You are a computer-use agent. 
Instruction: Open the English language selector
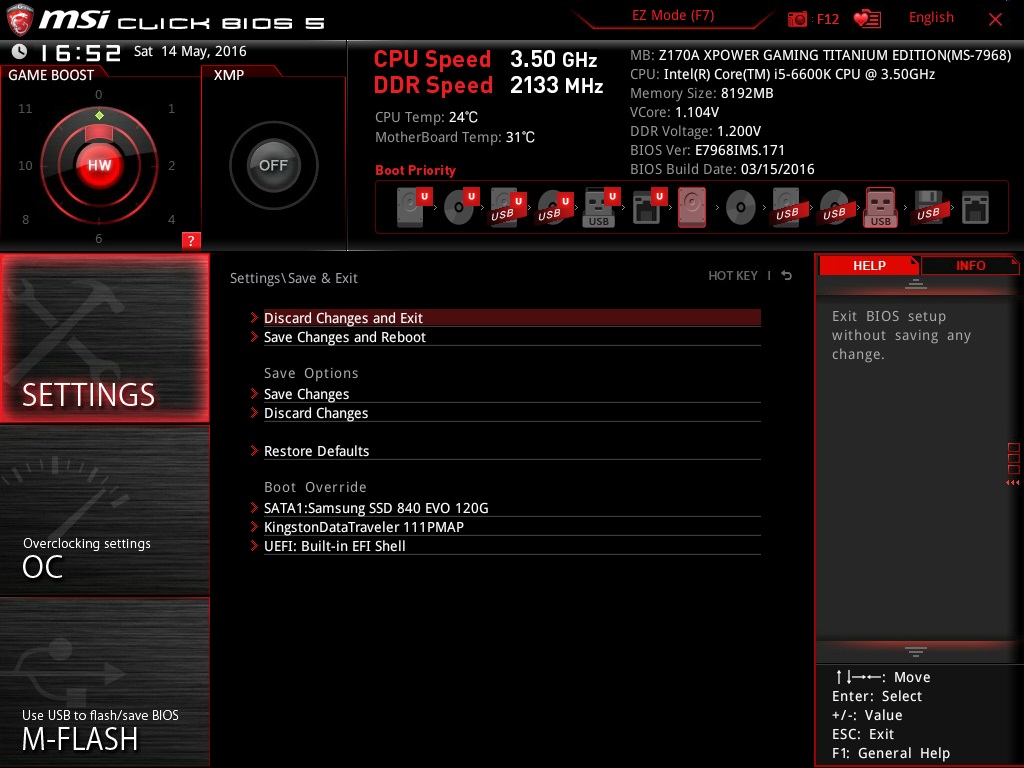pyautogui.click(x=931, y=18)
